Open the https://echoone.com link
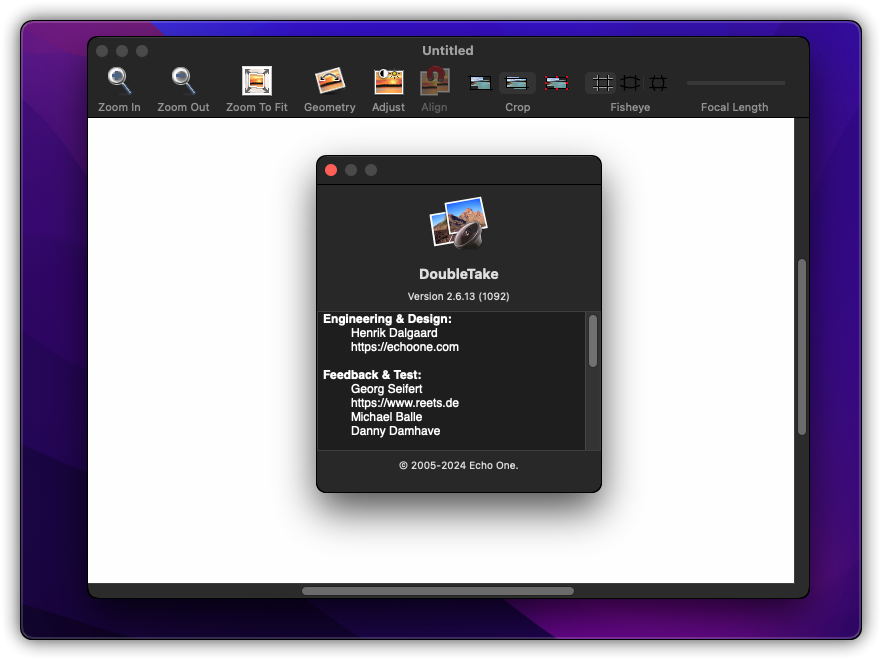882x660 pixels. tap(404, 347)
